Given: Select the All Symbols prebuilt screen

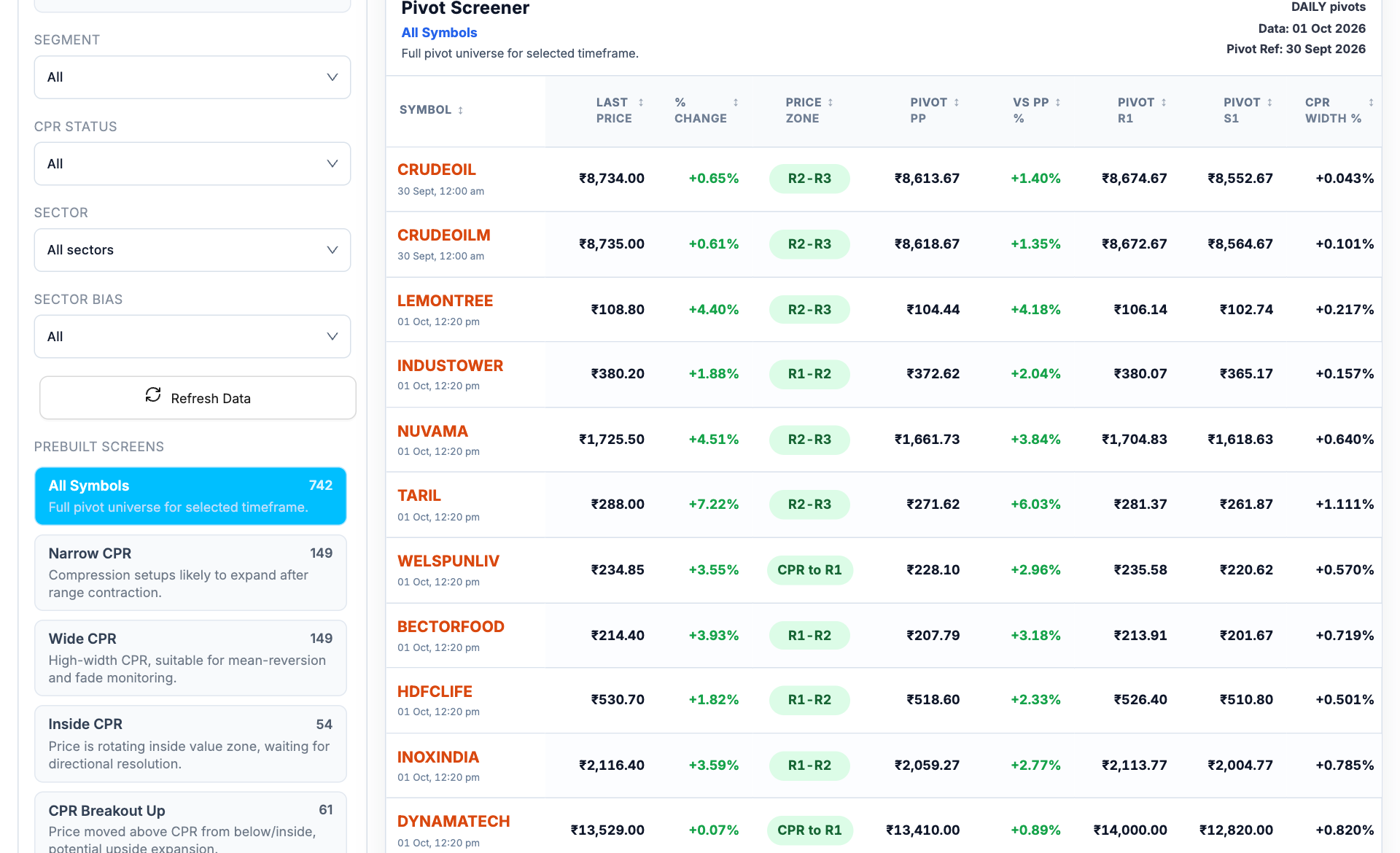Looking at the screenshot, I should tap(190, 496).
